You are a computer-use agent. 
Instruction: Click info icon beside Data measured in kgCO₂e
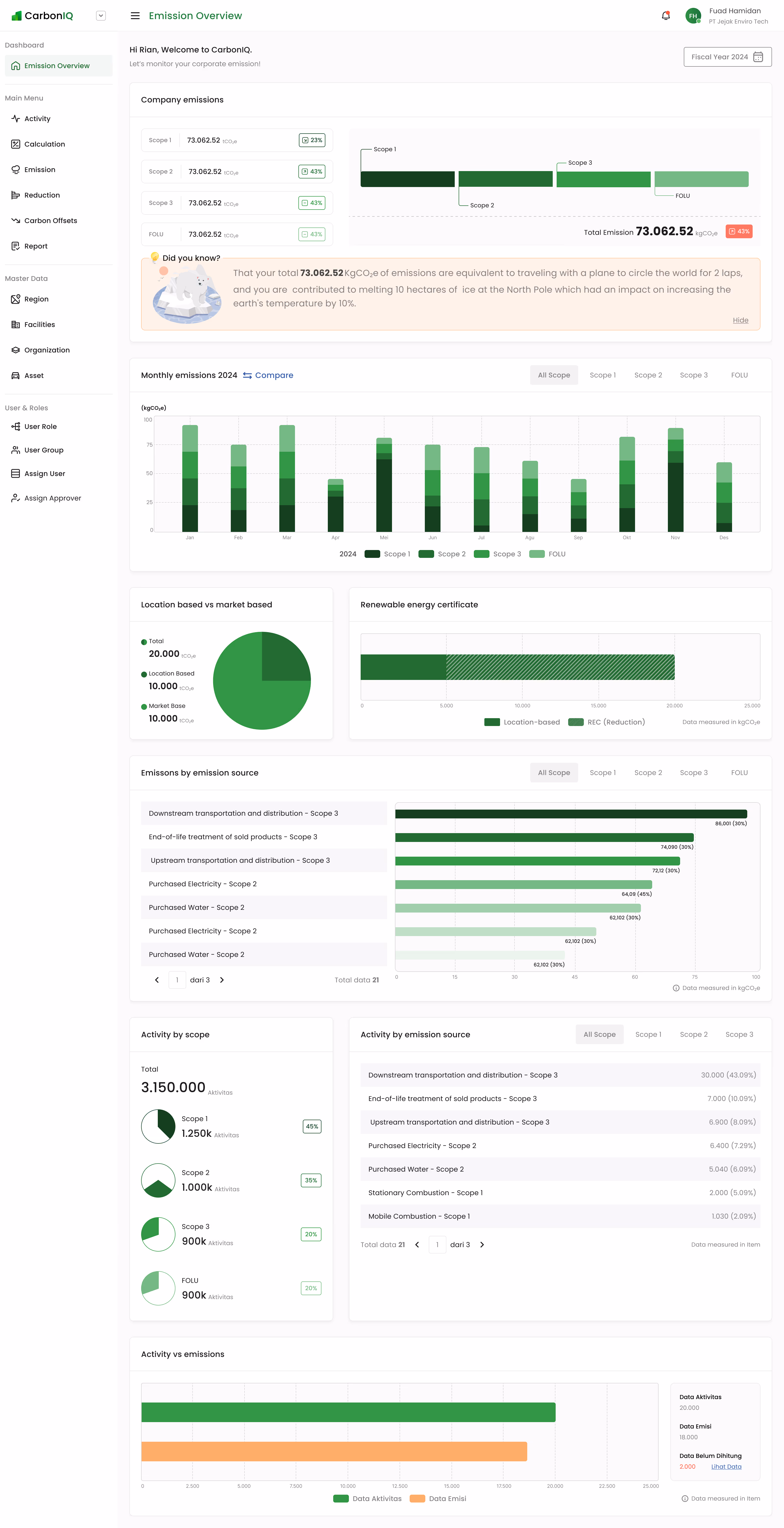pos(676,988)
